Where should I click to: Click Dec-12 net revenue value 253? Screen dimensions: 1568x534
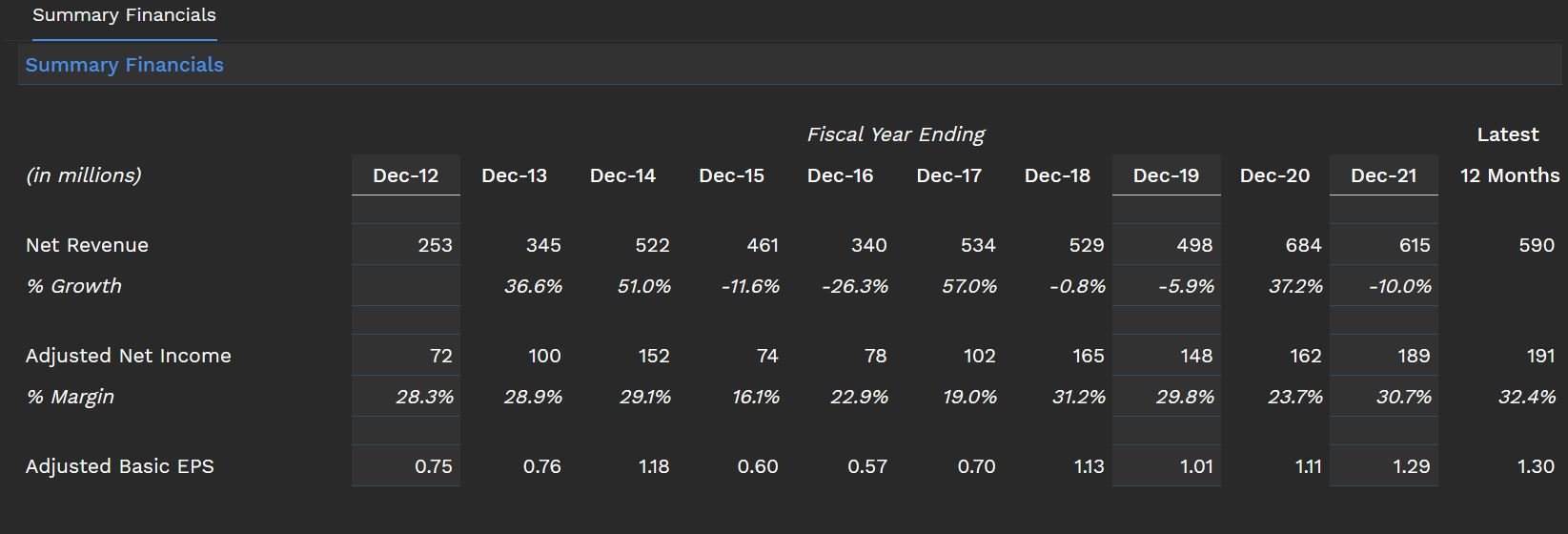coord(435,245)
